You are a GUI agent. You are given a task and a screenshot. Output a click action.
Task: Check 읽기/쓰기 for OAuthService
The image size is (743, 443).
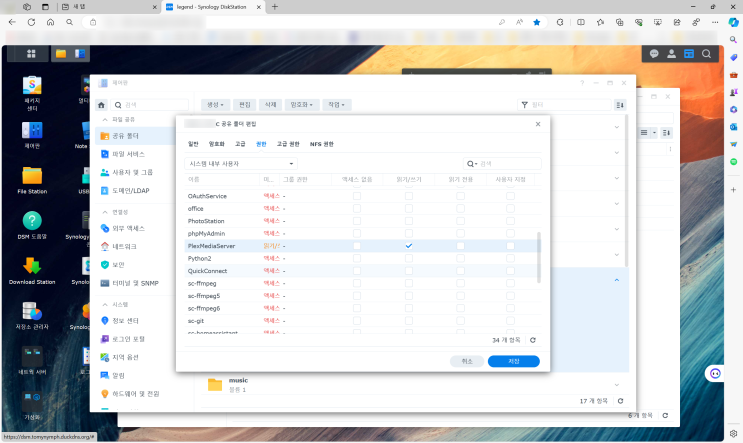pos(408,196)
